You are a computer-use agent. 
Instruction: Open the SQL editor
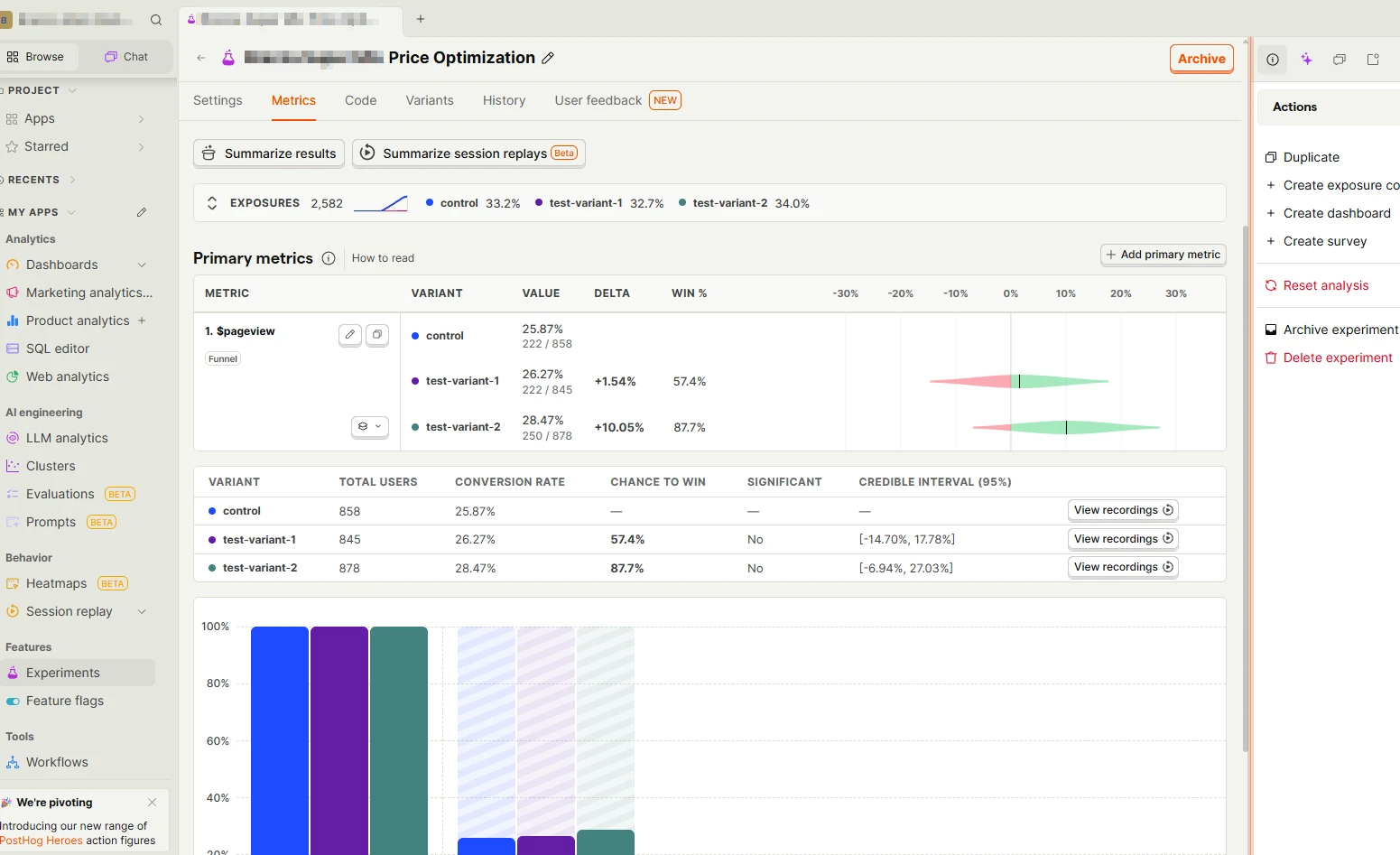(x=59, y=349)
